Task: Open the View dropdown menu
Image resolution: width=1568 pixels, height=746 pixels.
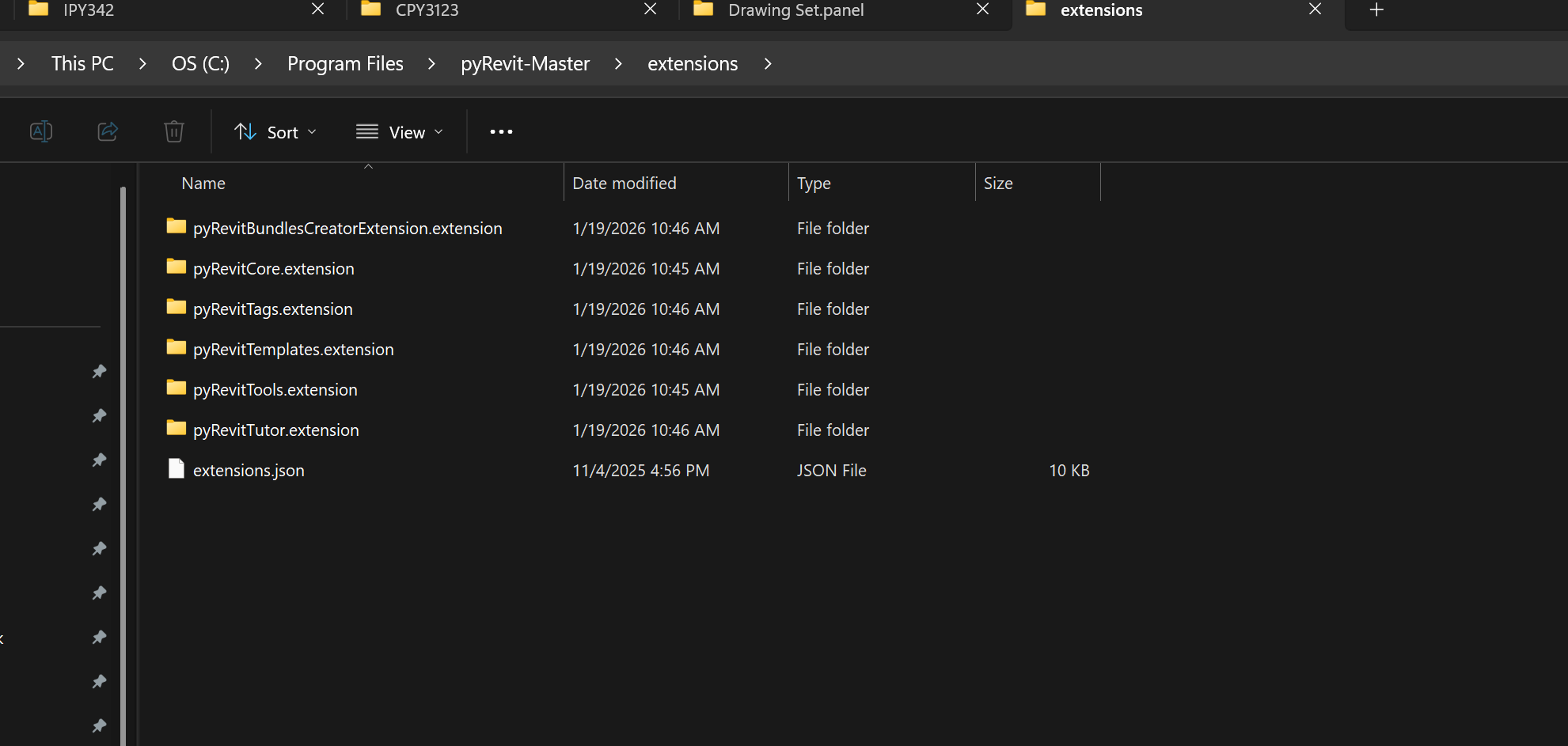Action: [x=400, y=132]
